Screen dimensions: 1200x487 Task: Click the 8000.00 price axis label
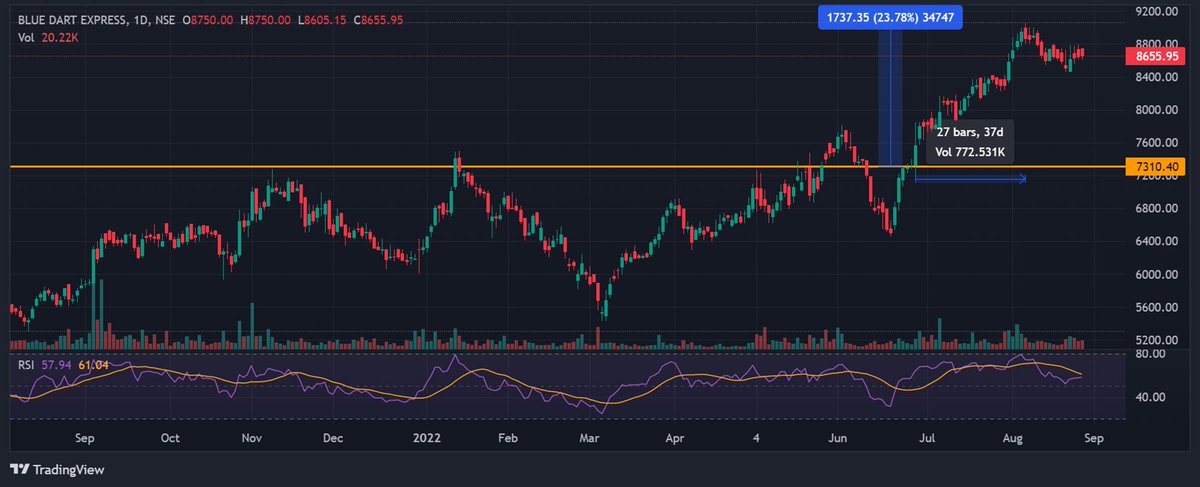click(x=1157, y=110)
